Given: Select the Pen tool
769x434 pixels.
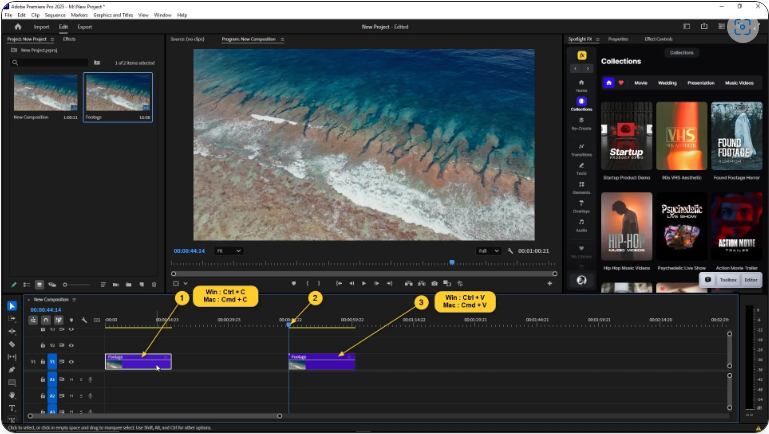Looking at the screenshot, I should [12, 370].
